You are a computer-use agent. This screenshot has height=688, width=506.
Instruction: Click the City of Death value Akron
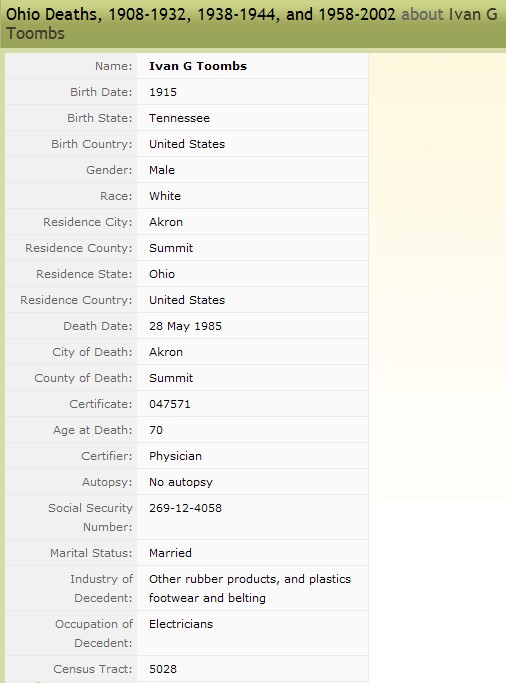point(166,352)
